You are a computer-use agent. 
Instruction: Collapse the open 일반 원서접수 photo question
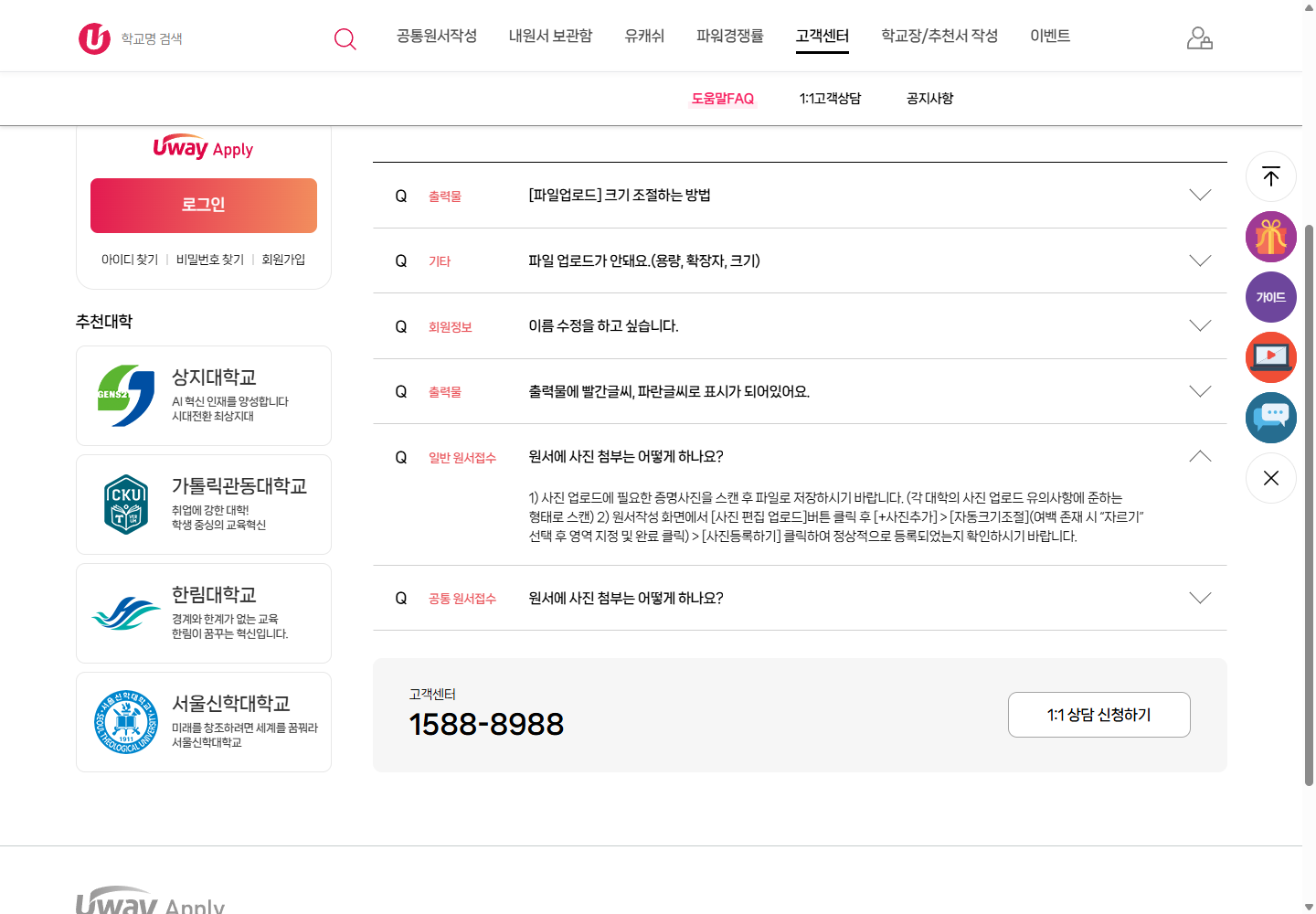(800, 457)
